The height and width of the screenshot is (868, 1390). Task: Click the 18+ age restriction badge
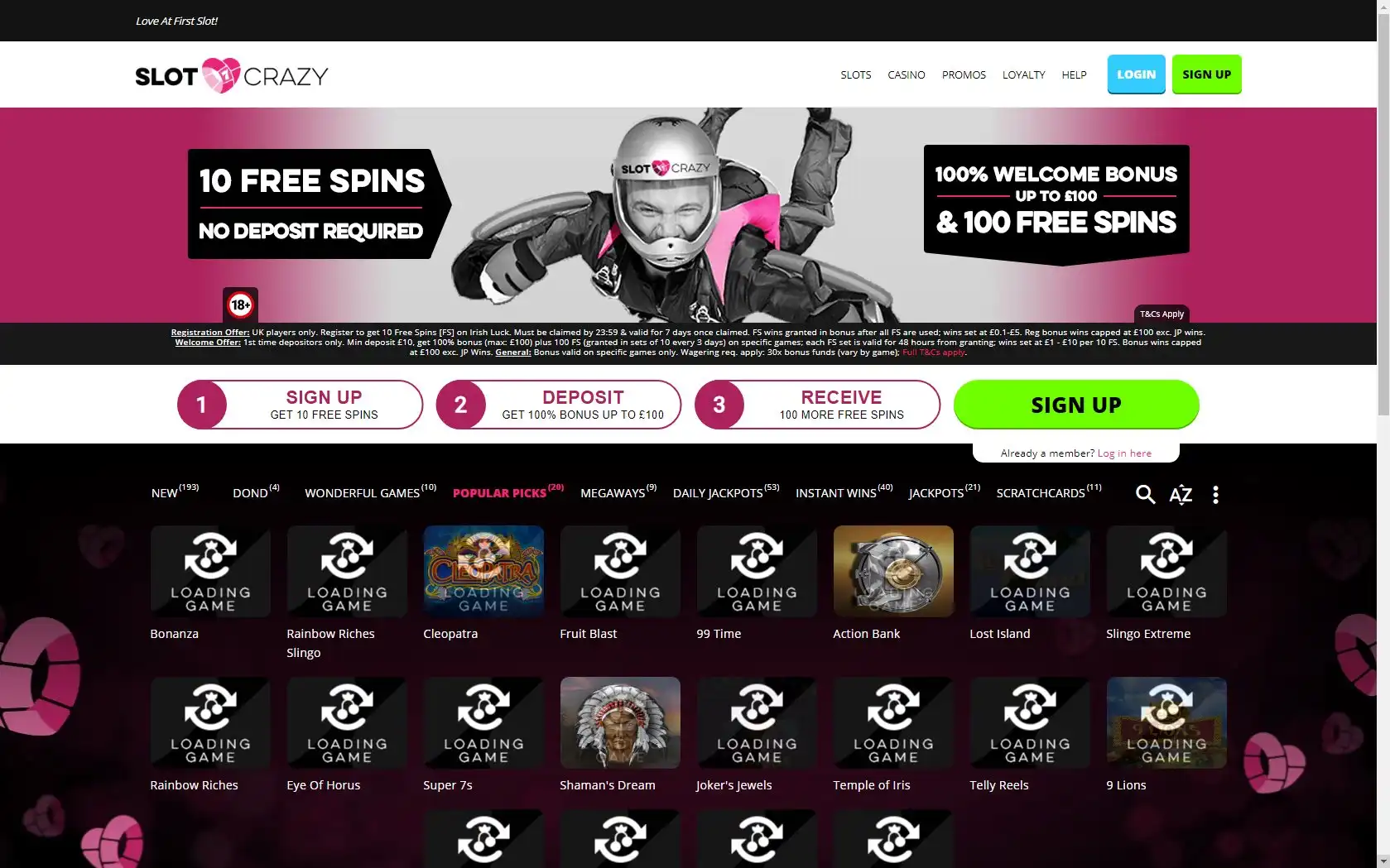(x=240, y=305)
